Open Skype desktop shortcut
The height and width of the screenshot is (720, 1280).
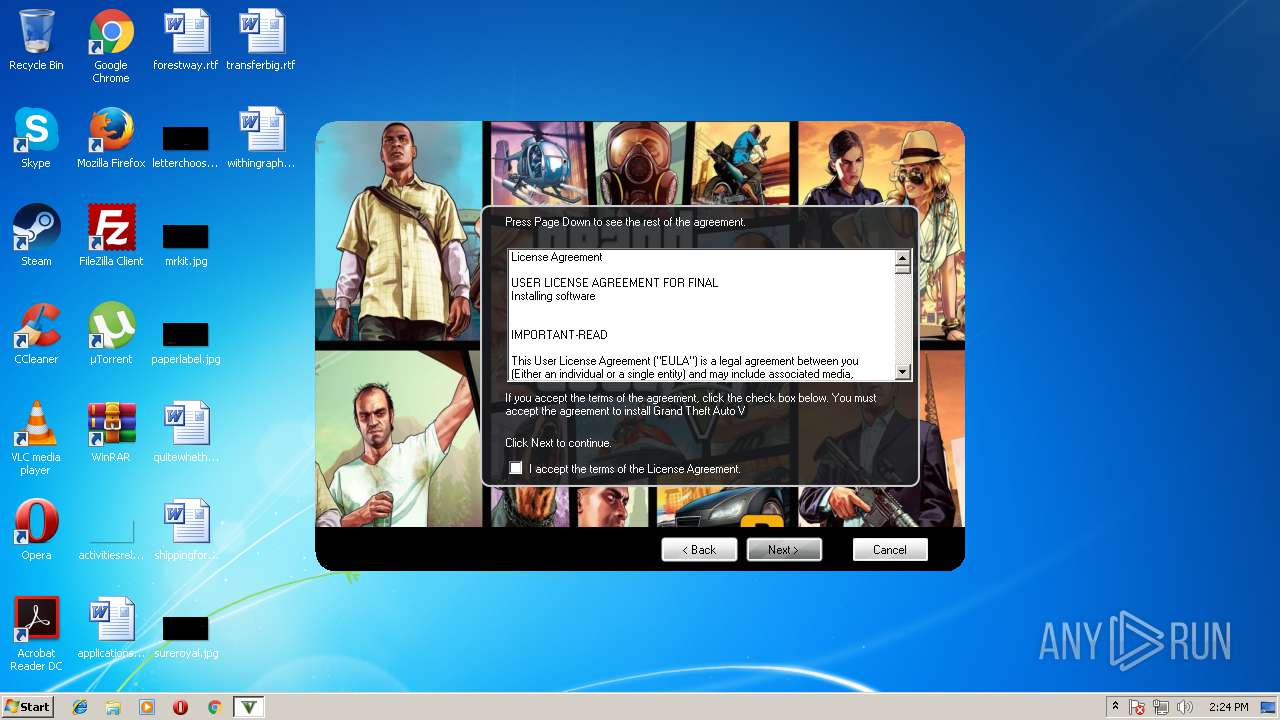36,138
